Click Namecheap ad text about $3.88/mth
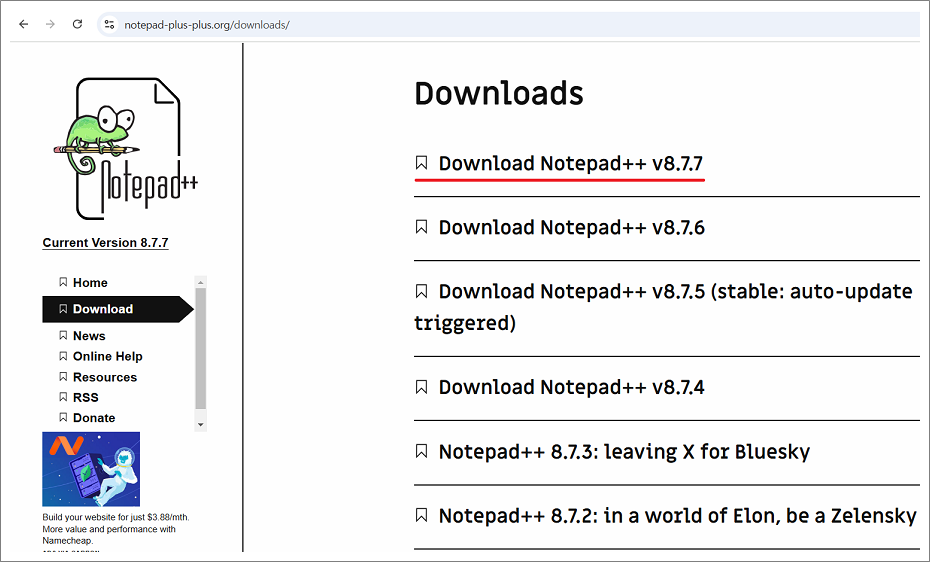The width and height of the screenshot is (930, 562). (x=116, y=529)
